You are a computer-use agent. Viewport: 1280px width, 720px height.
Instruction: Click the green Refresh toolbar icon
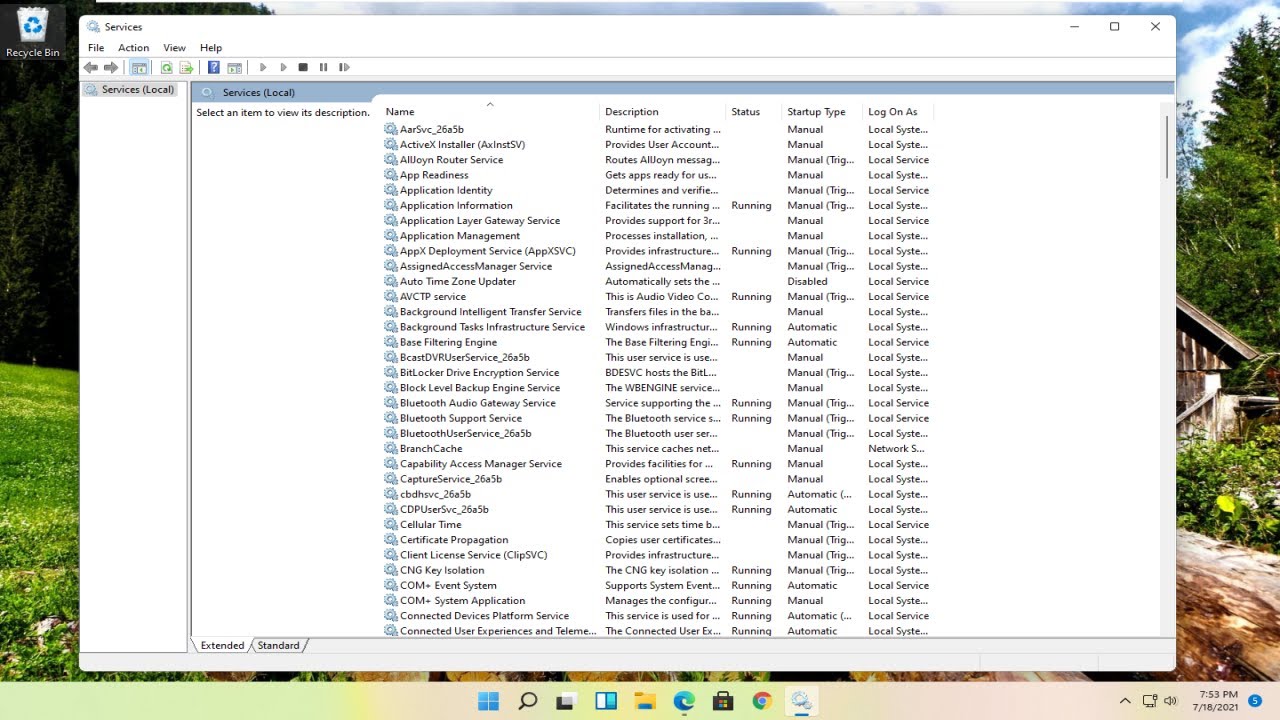click(166, 67)
